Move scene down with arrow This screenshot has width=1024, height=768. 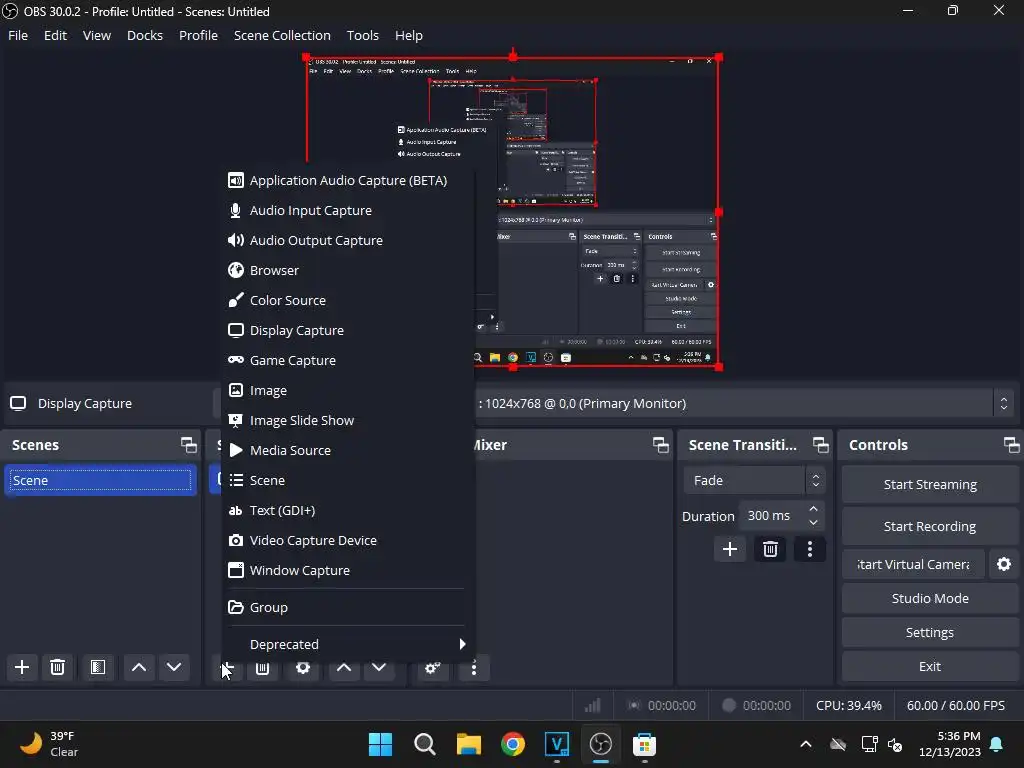(174, 667)
